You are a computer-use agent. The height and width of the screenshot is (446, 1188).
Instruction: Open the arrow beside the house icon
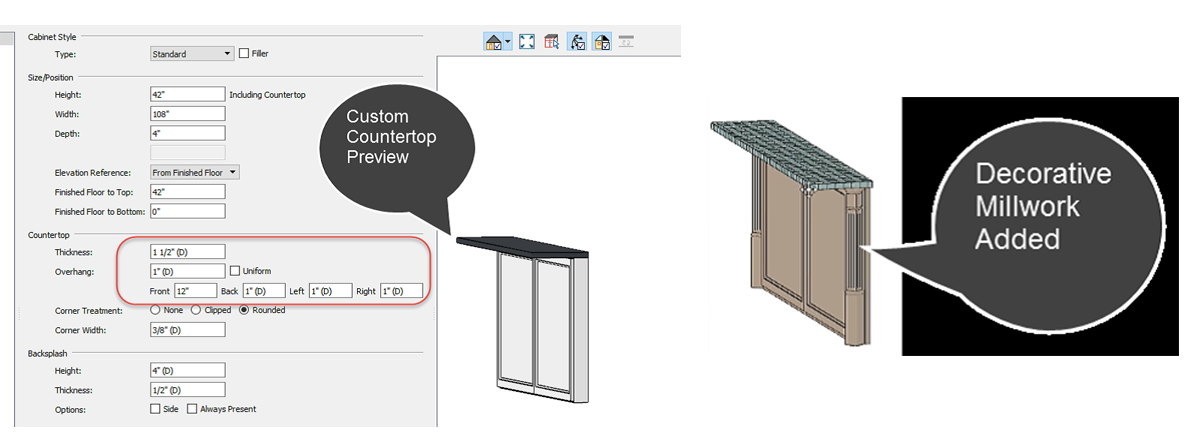coord(509,42)
